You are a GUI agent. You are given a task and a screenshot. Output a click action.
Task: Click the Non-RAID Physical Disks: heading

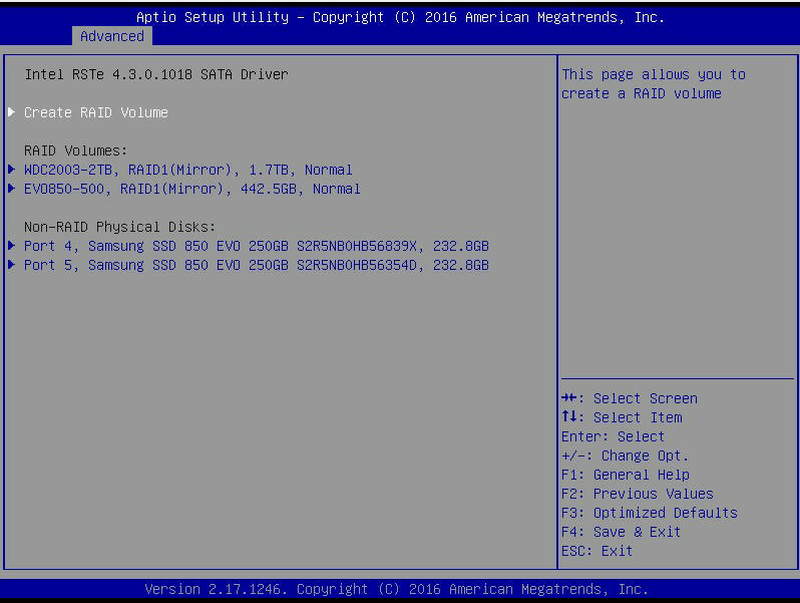(x=120, y=227)
